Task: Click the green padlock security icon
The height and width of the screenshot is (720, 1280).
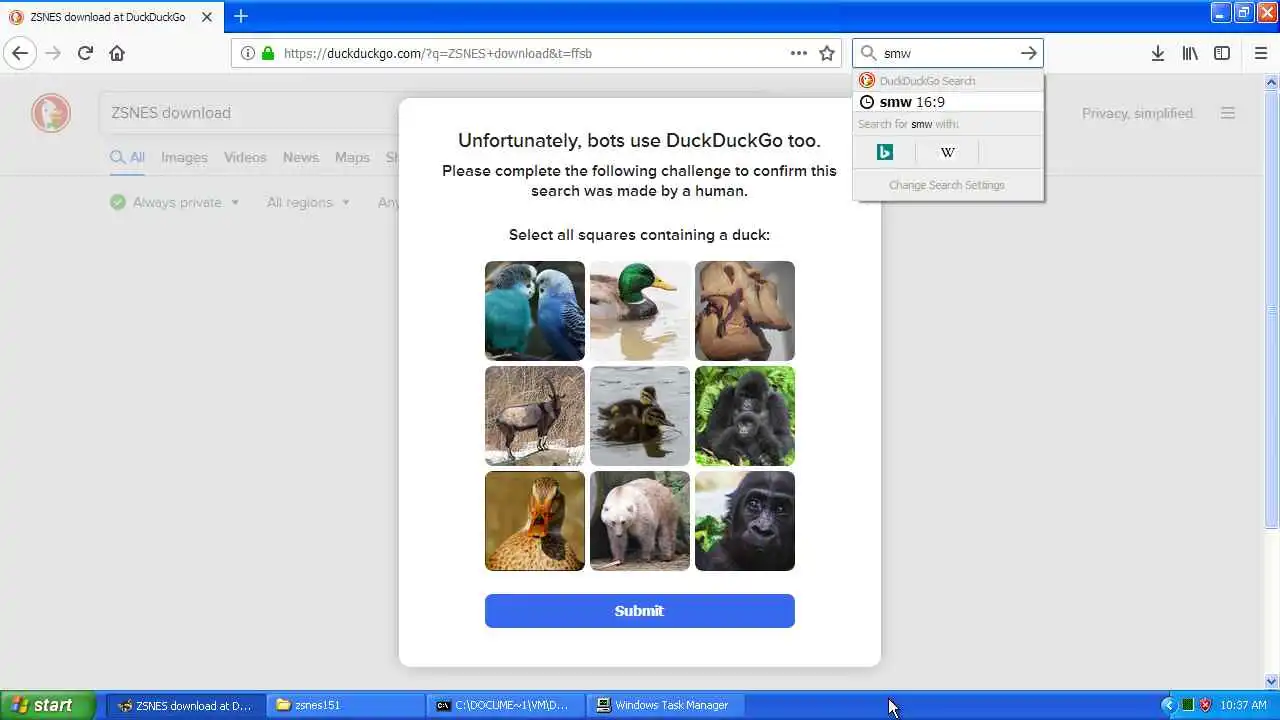Action: [267, 53]
